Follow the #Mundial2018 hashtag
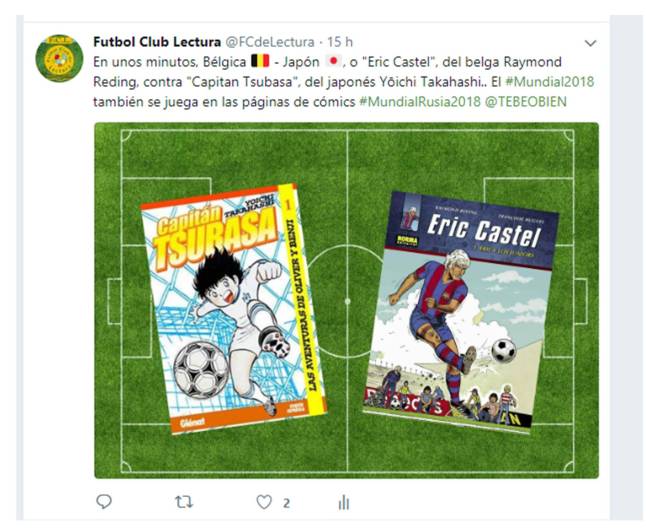 point(550,82)
